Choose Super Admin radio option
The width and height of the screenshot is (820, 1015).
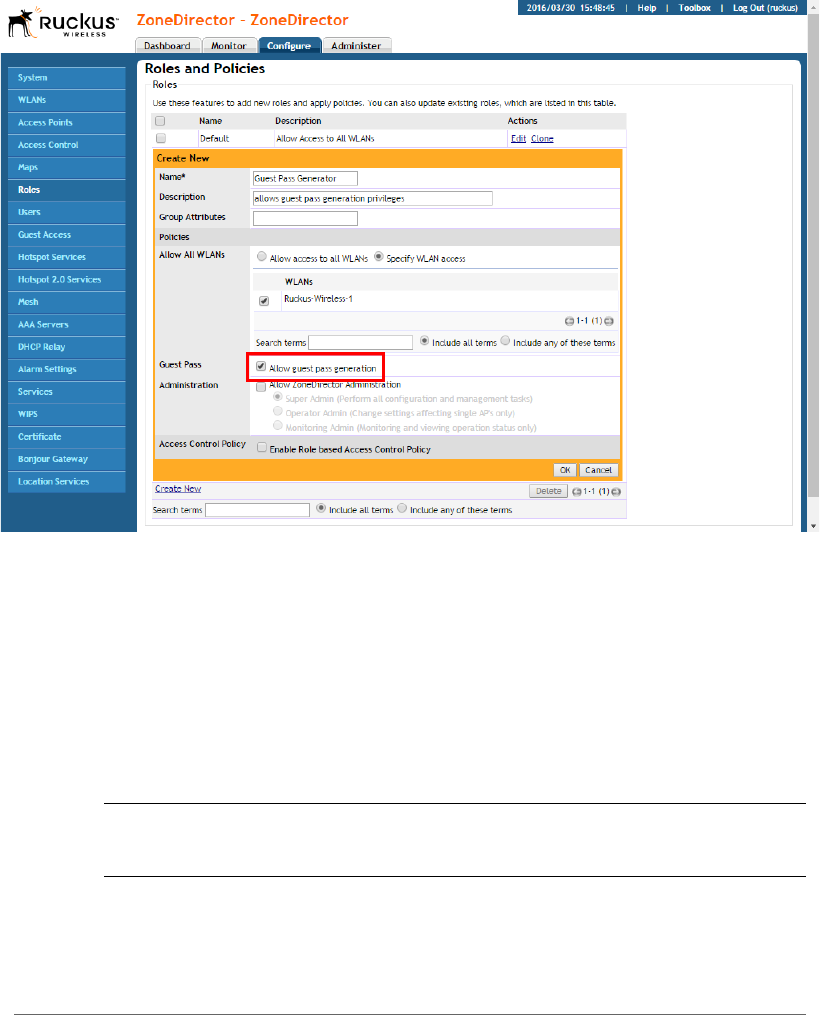point(278,397)
